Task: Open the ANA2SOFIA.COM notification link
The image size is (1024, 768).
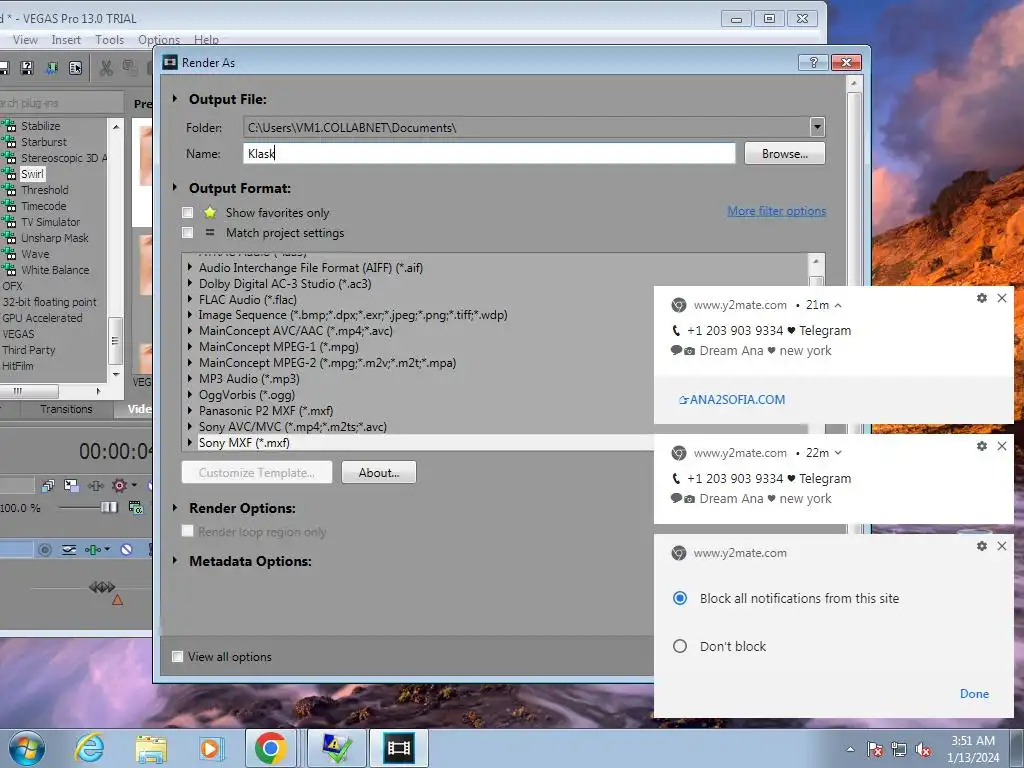Action: 731,400
